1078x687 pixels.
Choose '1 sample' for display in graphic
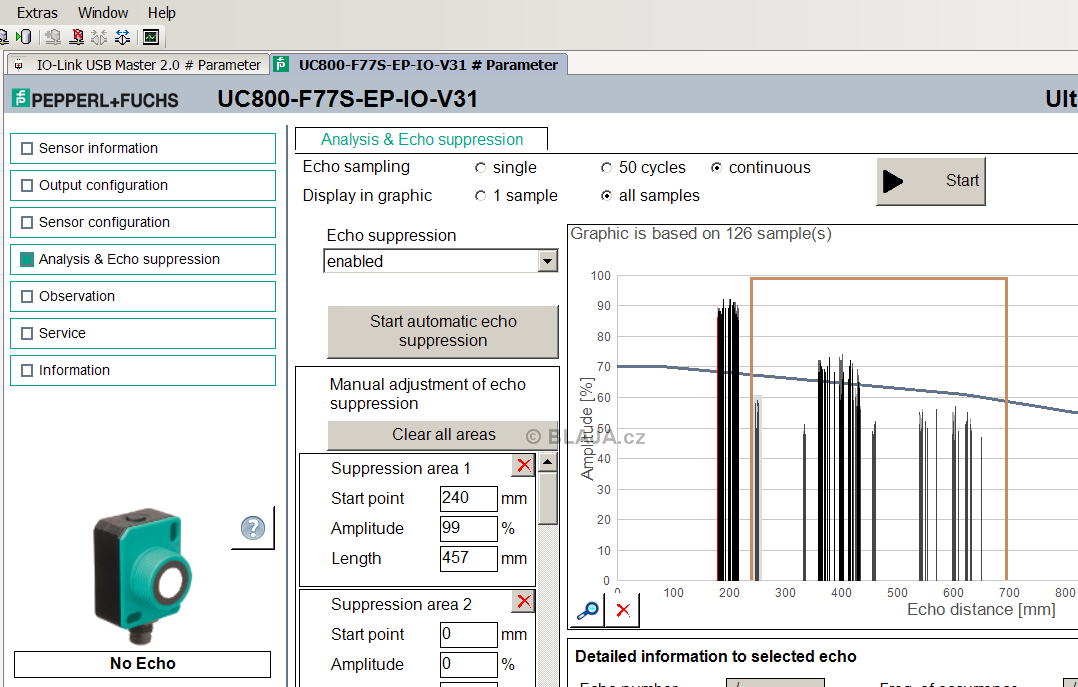click(481, 196)
